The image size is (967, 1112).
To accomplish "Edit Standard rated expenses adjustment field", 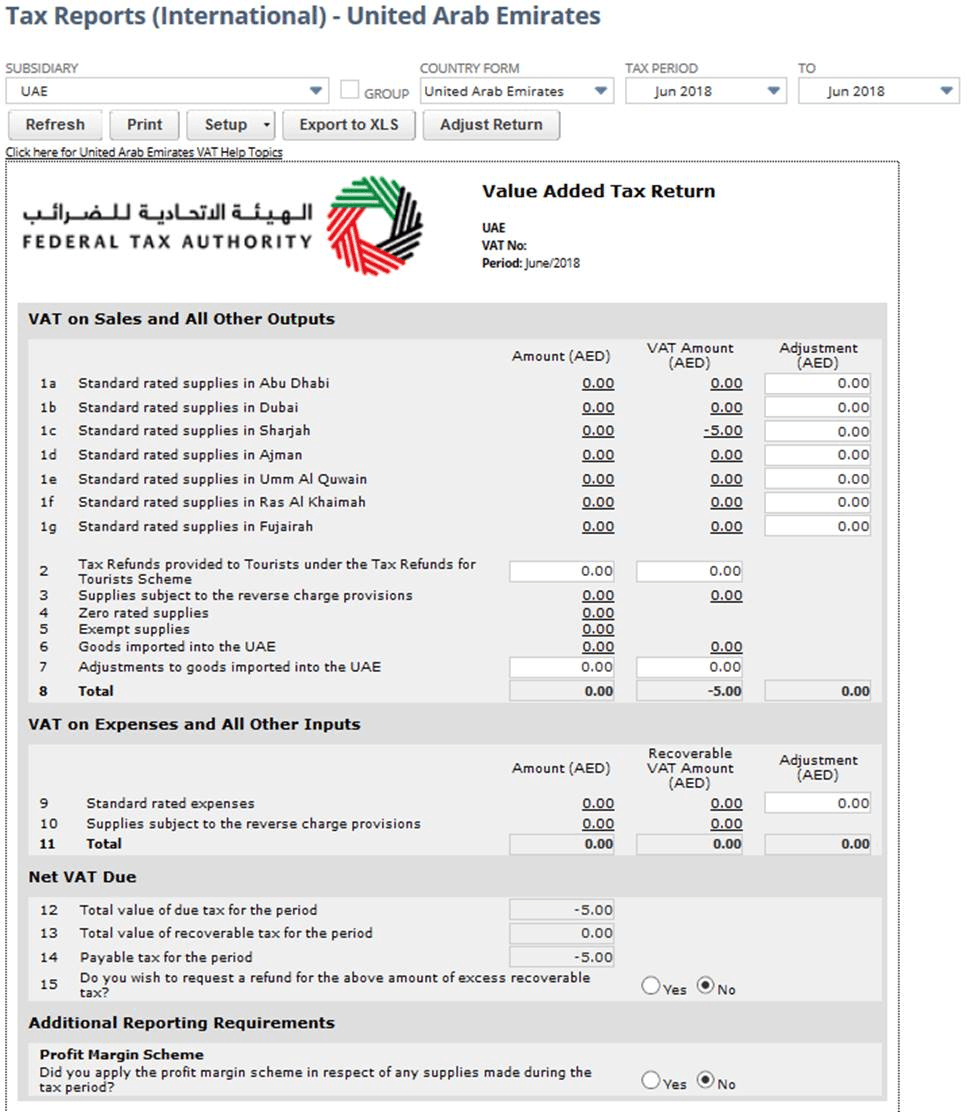I will (817, 804).
